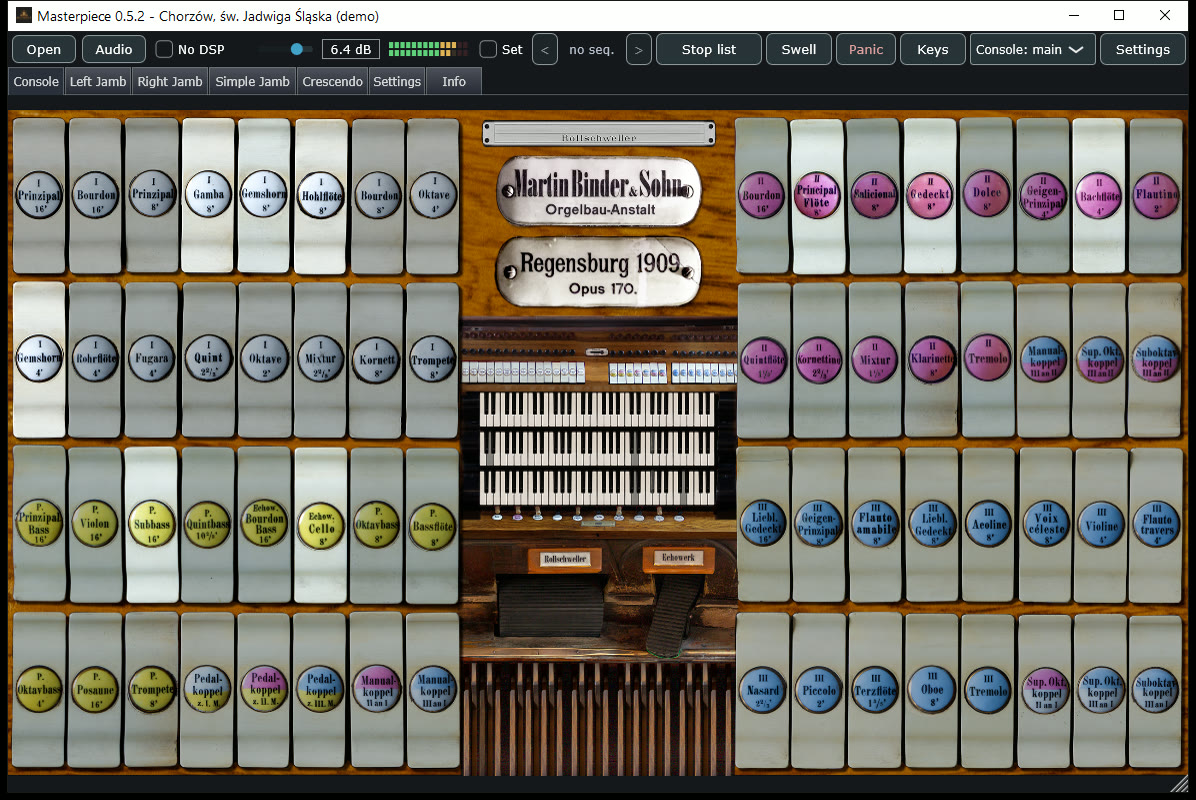
Task: Click the Open button
Action: [x=43, y=50]
